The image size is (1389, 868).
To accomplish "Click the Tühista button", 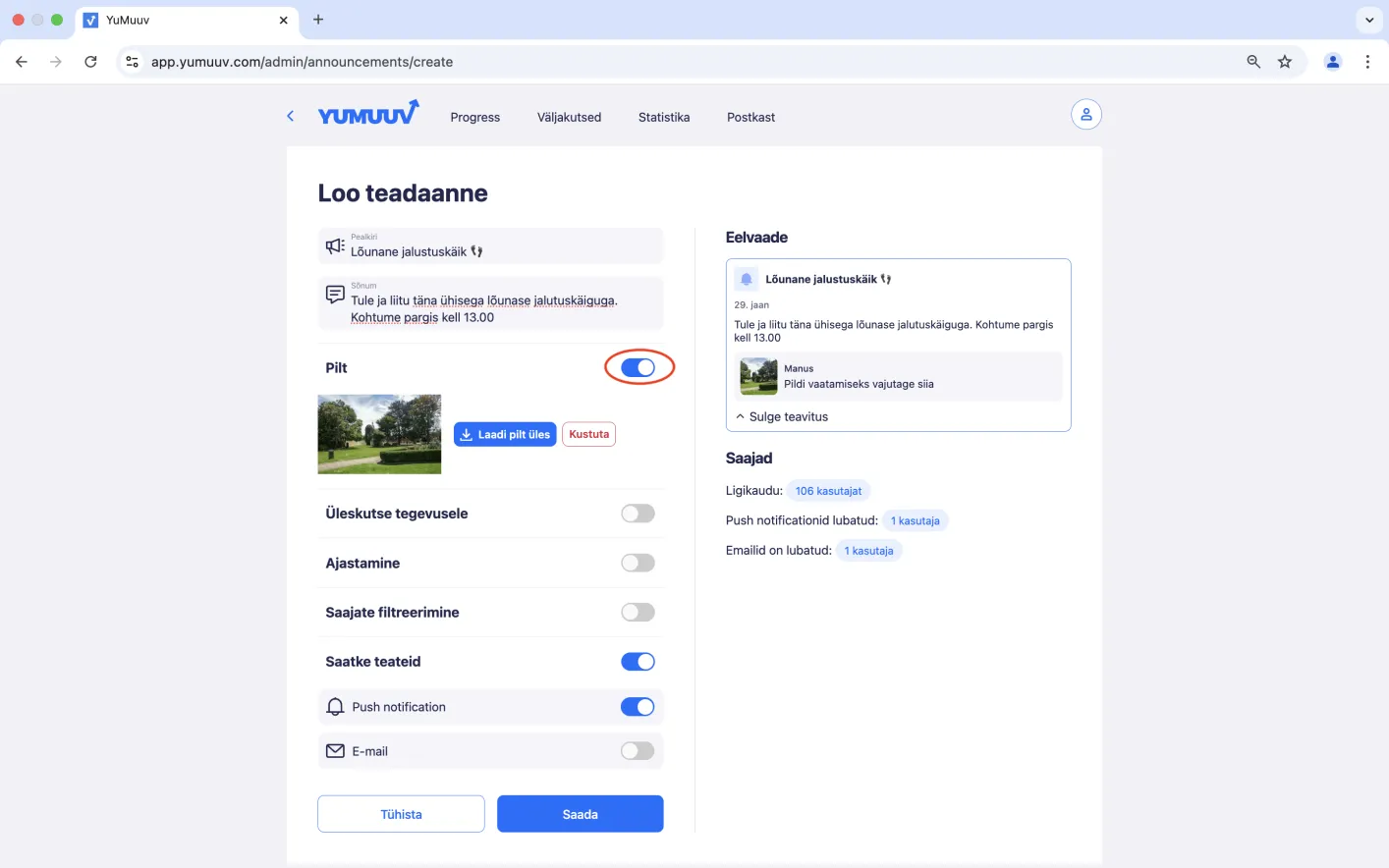I will [401, 814].
